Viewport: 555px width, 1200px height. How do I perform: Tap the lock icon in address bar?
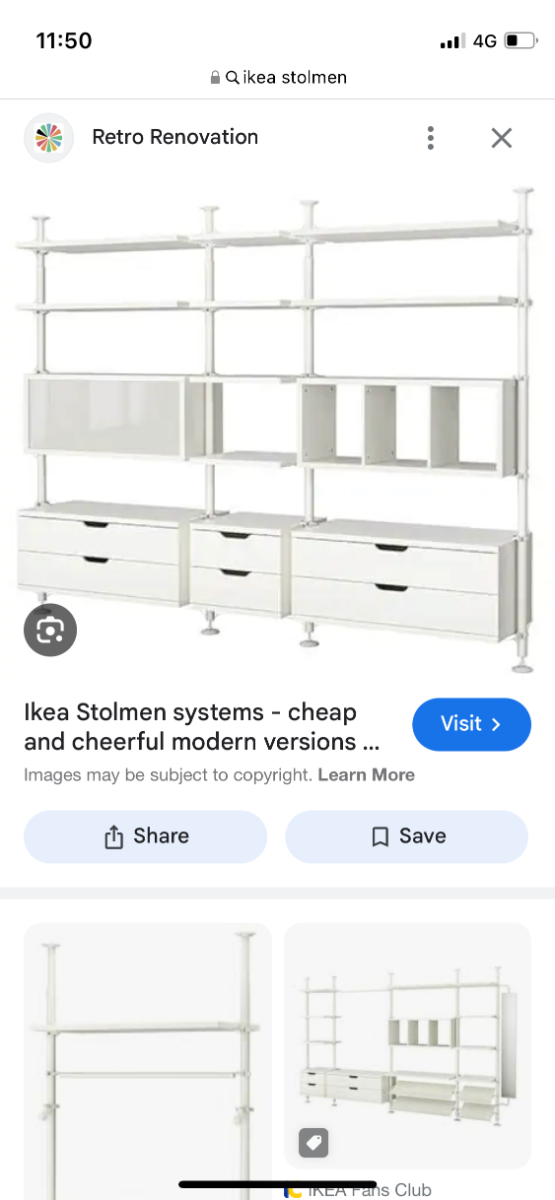pos(215,77)
